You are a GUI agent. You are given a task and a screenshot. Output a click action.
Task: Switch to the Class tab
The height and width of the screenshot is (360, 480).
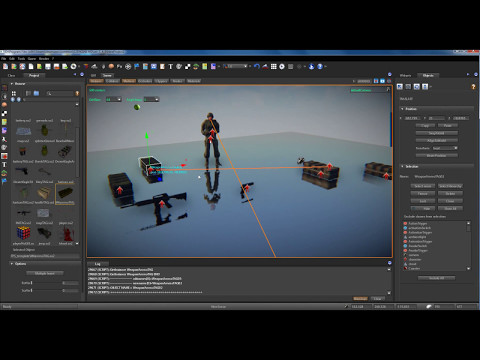tap(11, 75)
